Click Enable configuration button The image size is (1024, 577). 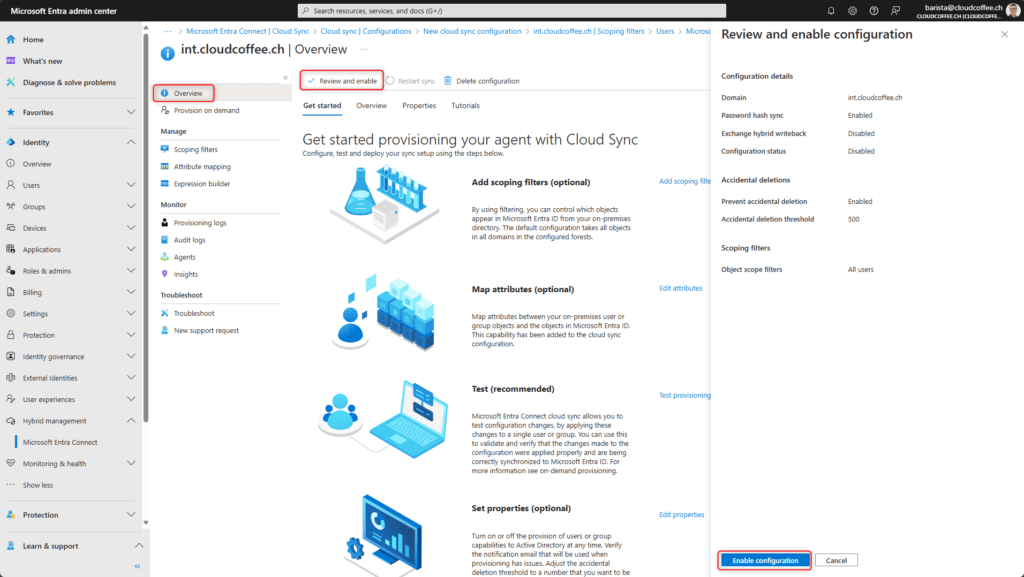tap(765, 560)
